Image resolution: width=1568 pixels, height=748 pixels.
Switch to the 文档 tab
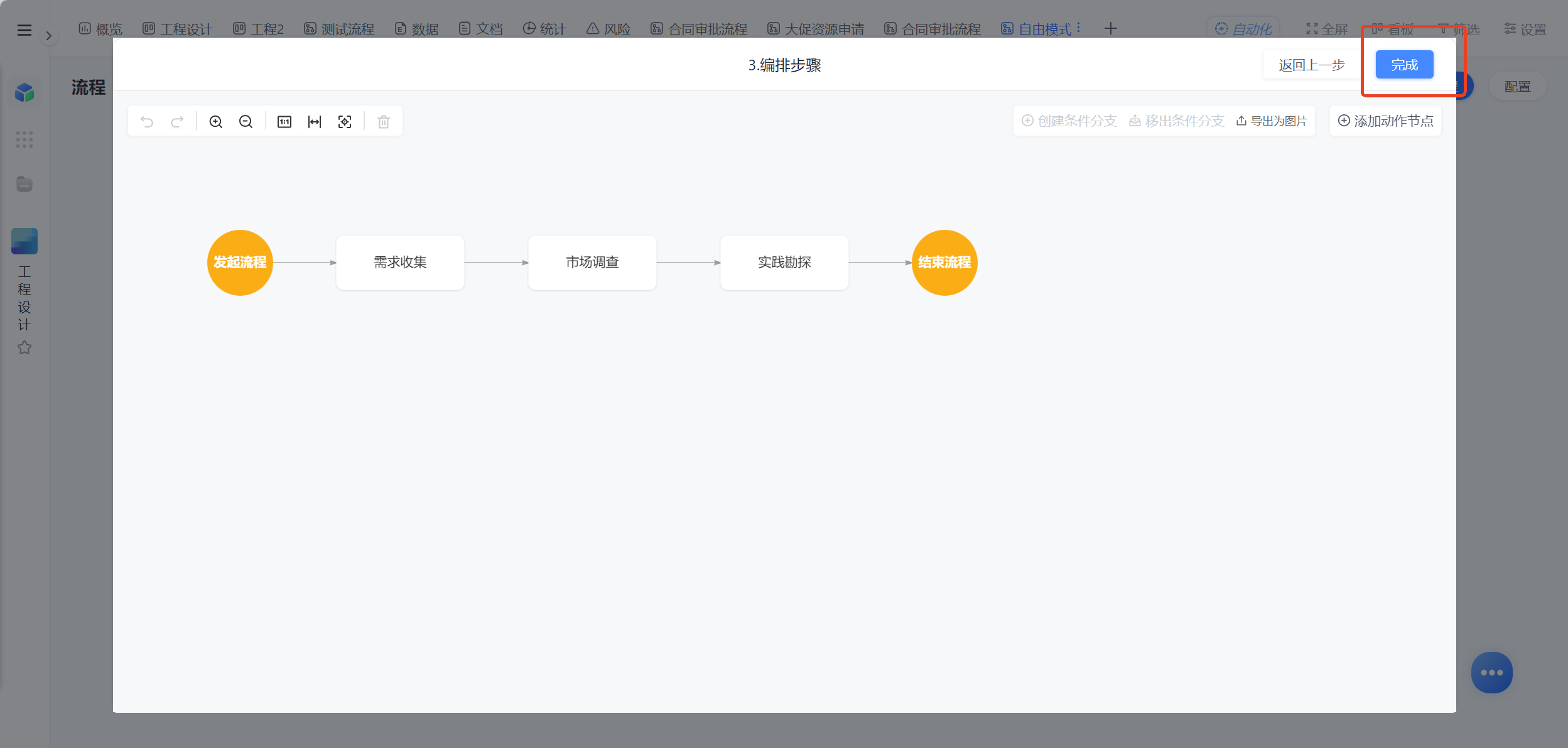click(480, 29)
